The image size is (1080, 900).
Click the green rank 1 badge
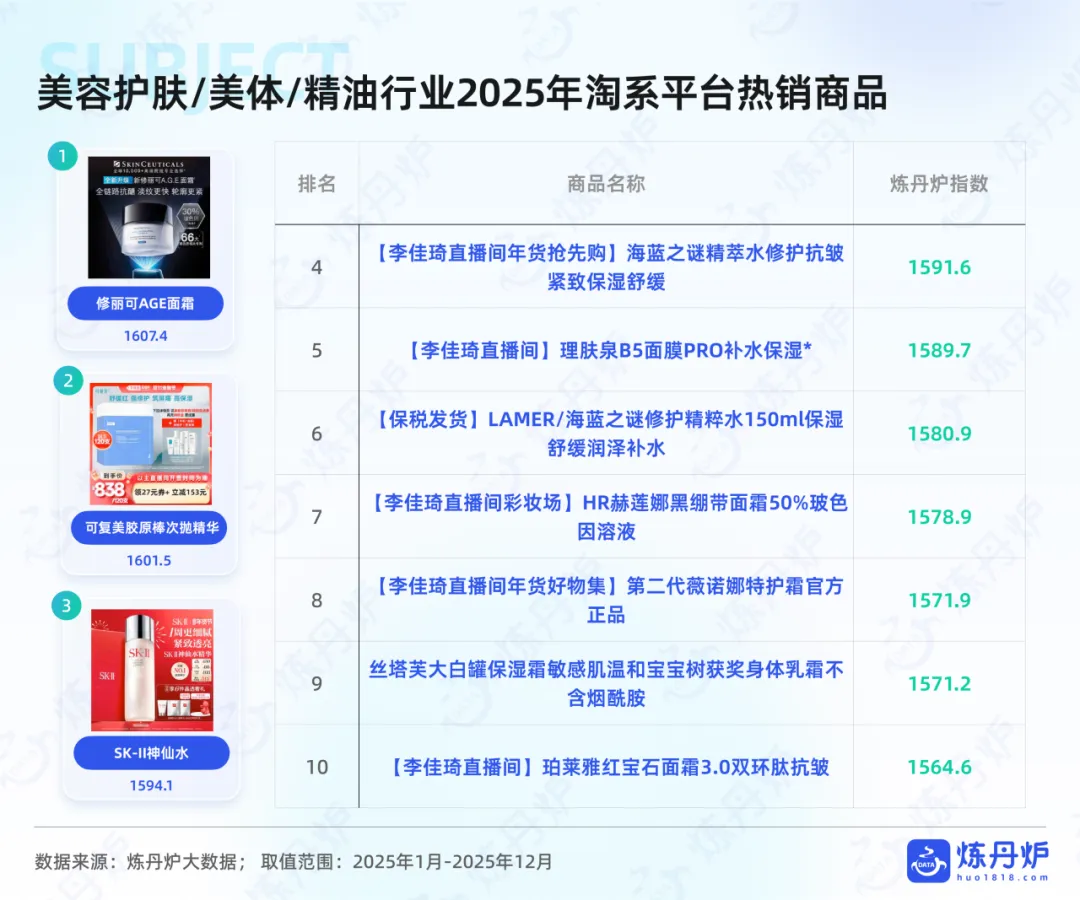tap(63, 156)
